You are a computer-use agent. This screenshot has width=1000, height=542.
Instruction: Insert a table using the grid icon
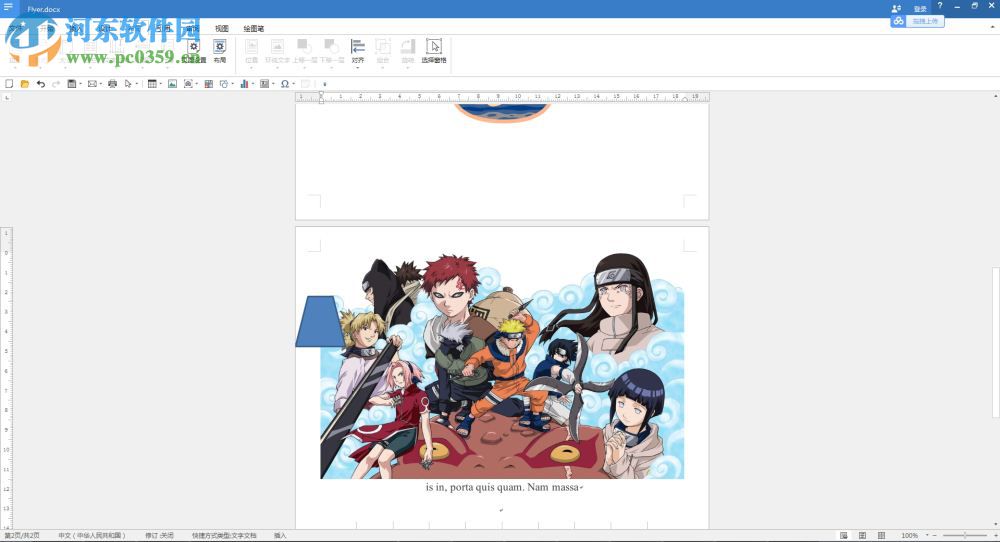[152, 84]
